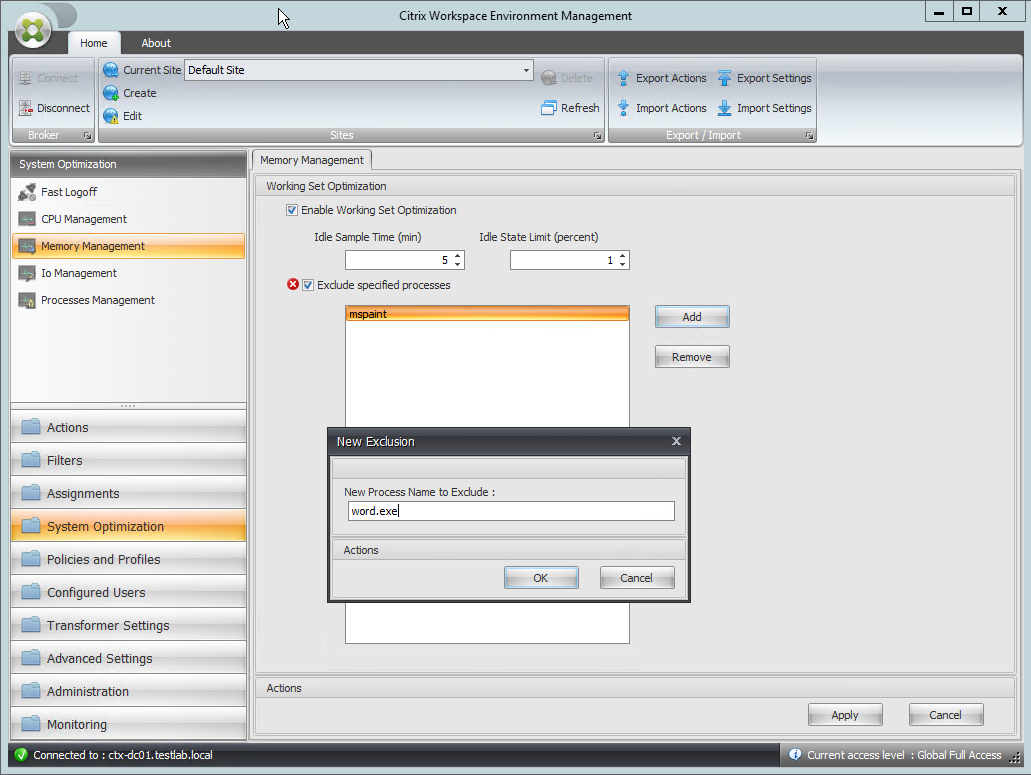
Task: Open the Fast Logoff item
Action: 128,192
